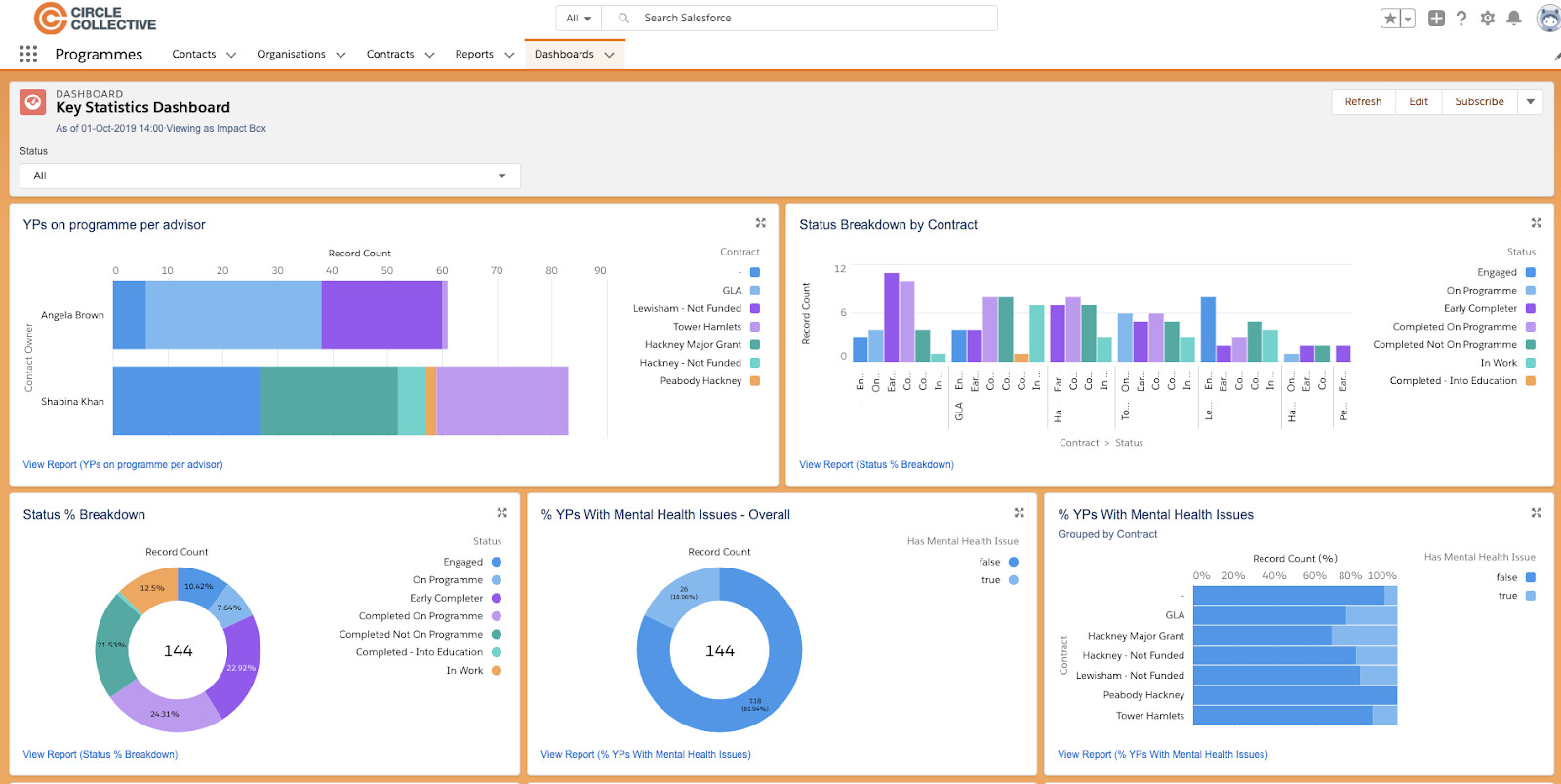Open the Status filter dropdown
Image resolution: width=1561 pixels, height=784 pixels.
(270, 176)
